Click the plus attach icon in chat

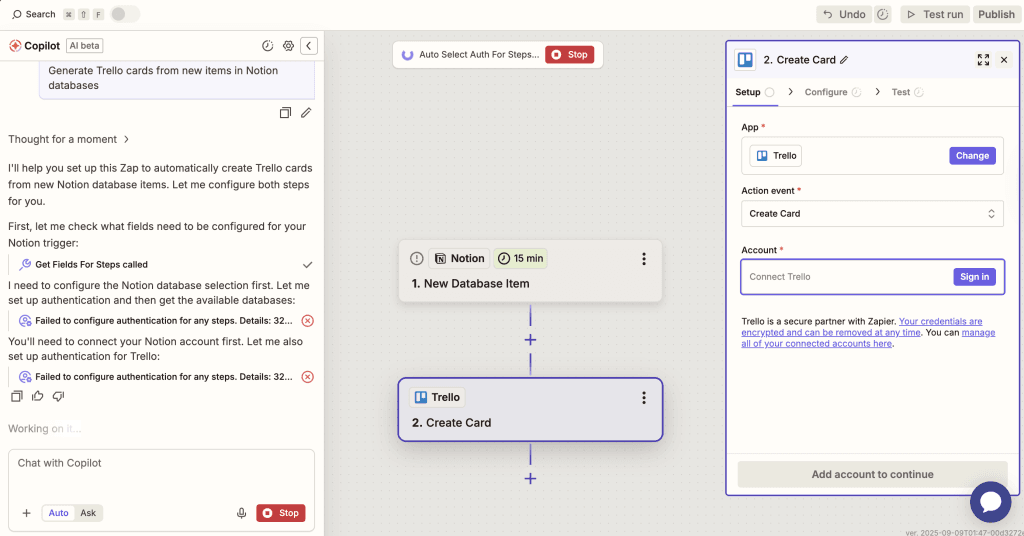point(26,513)
